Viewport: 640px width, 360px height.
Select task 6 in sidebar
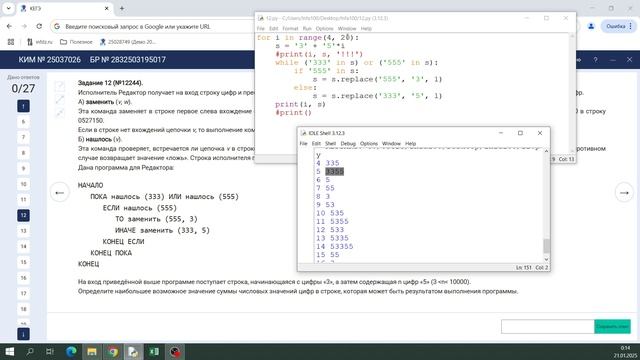pyautogui.click(x=23, y=122)
